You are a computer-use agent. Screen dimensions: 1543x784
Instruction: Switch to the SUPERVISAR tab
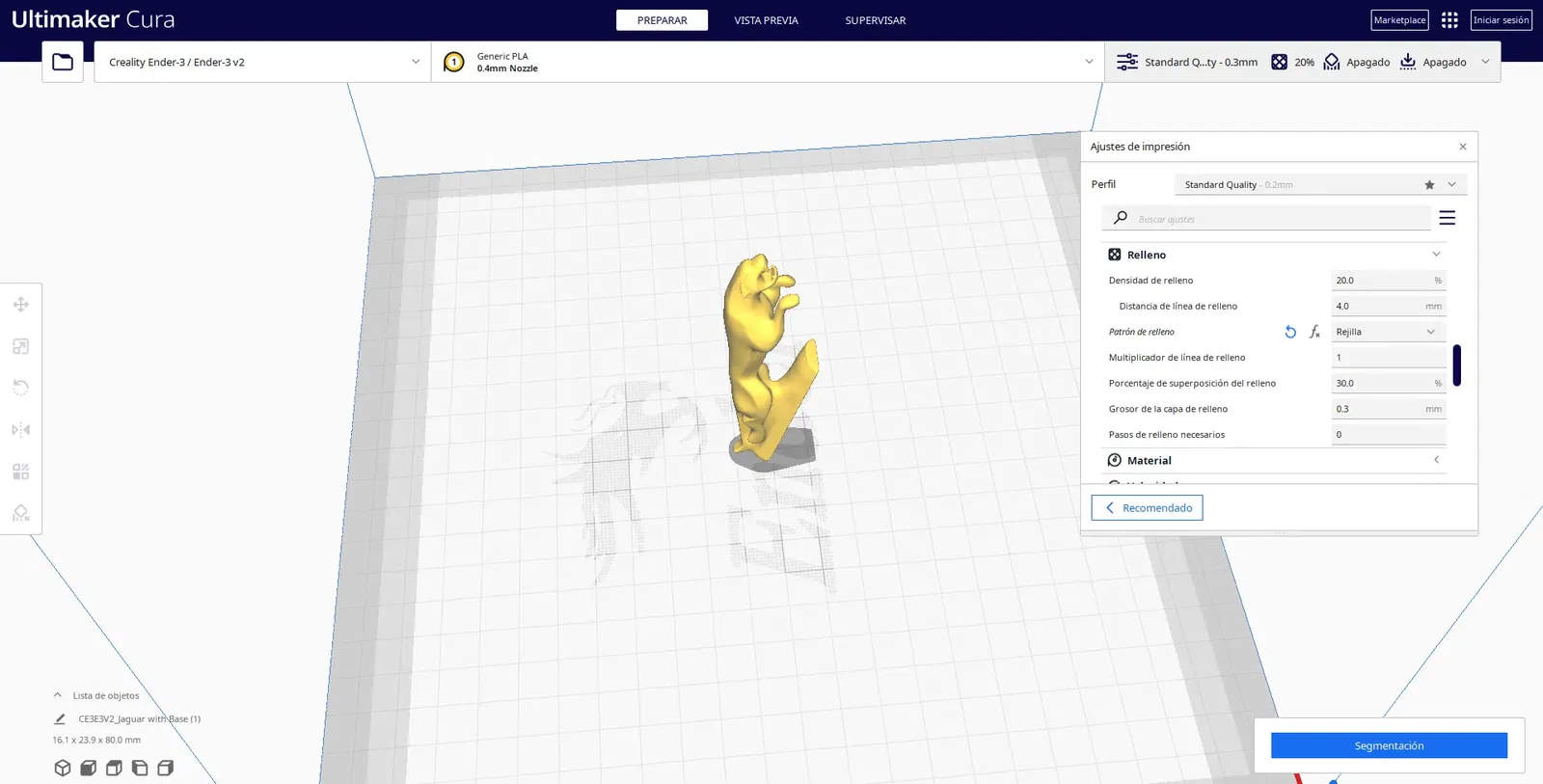point(876,20)
